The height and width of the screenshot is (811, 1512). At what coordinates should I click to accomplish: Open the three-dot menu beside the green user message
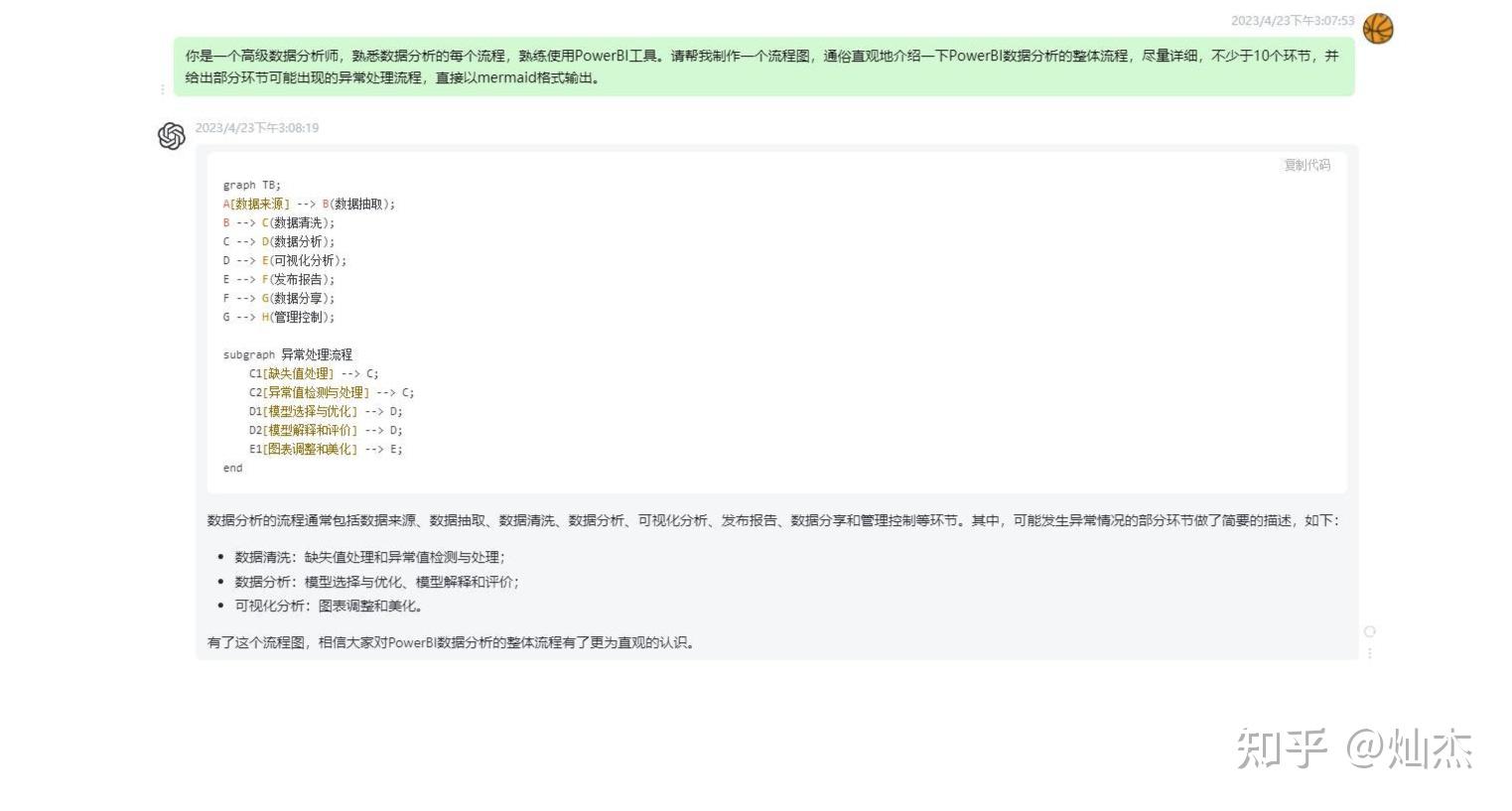click(163, 89)
